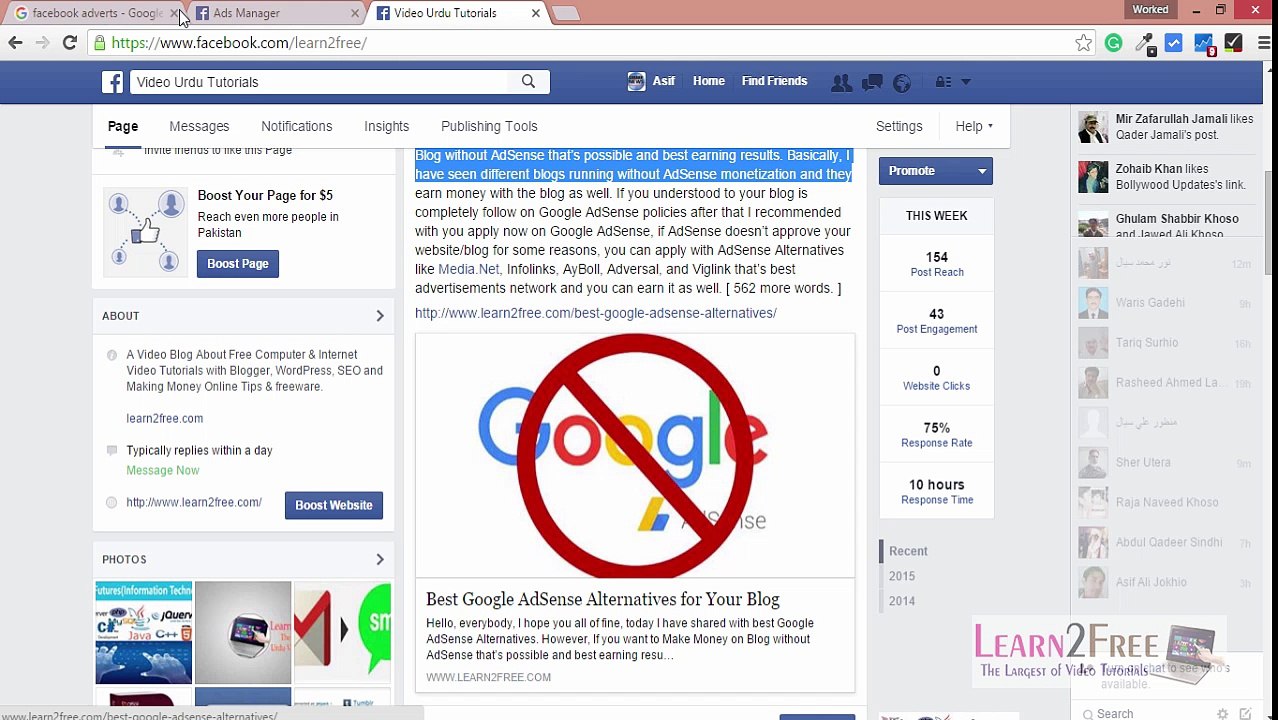
Task: Click the URL address bar
Action: click(x=580, y=43)
